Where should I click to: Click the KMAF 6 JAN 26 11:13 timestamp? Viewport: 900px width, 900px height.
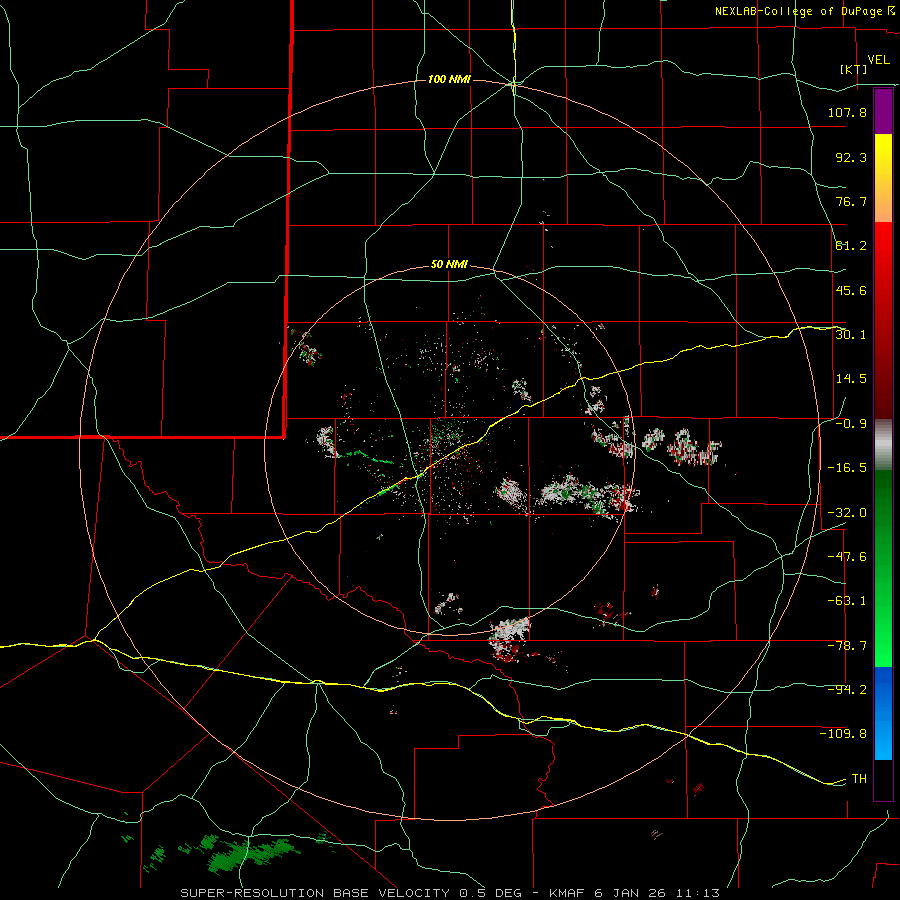[634, 893]
